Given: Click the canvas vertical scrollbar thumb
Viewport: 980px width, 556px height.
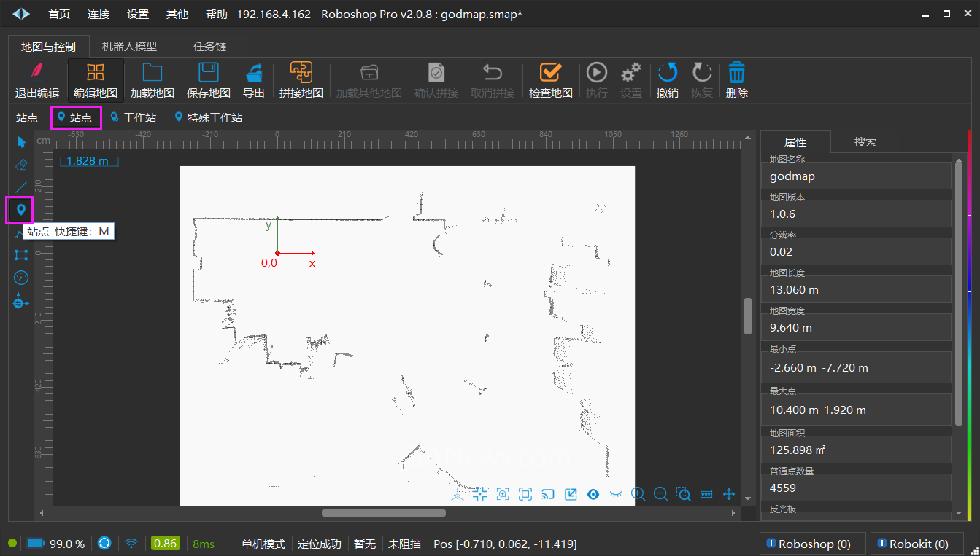Looking at the screenshot, I should coord(748,316).
